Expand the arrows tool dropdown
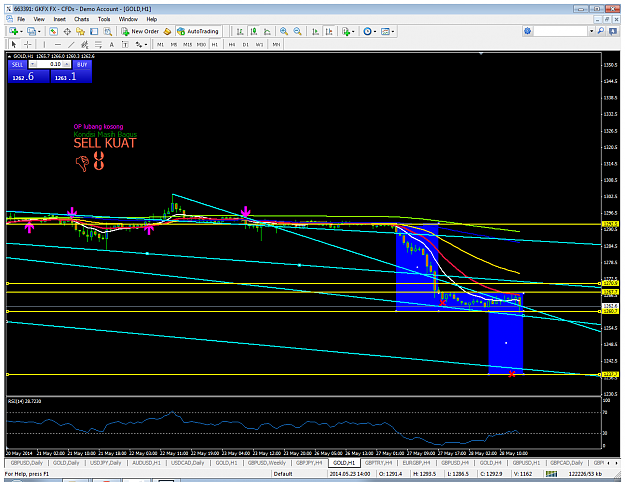 point(145,45)
